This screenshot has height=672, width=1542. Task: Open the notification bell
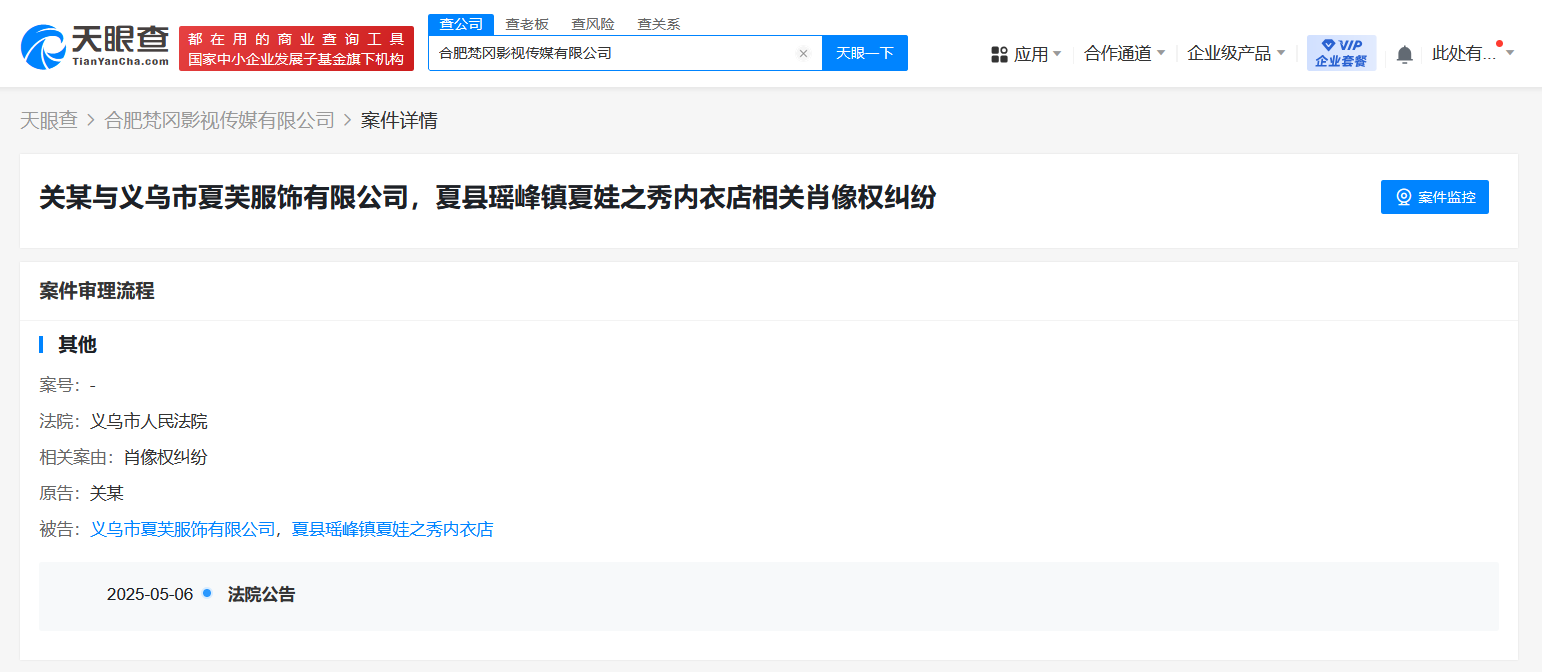[1404, 54]
